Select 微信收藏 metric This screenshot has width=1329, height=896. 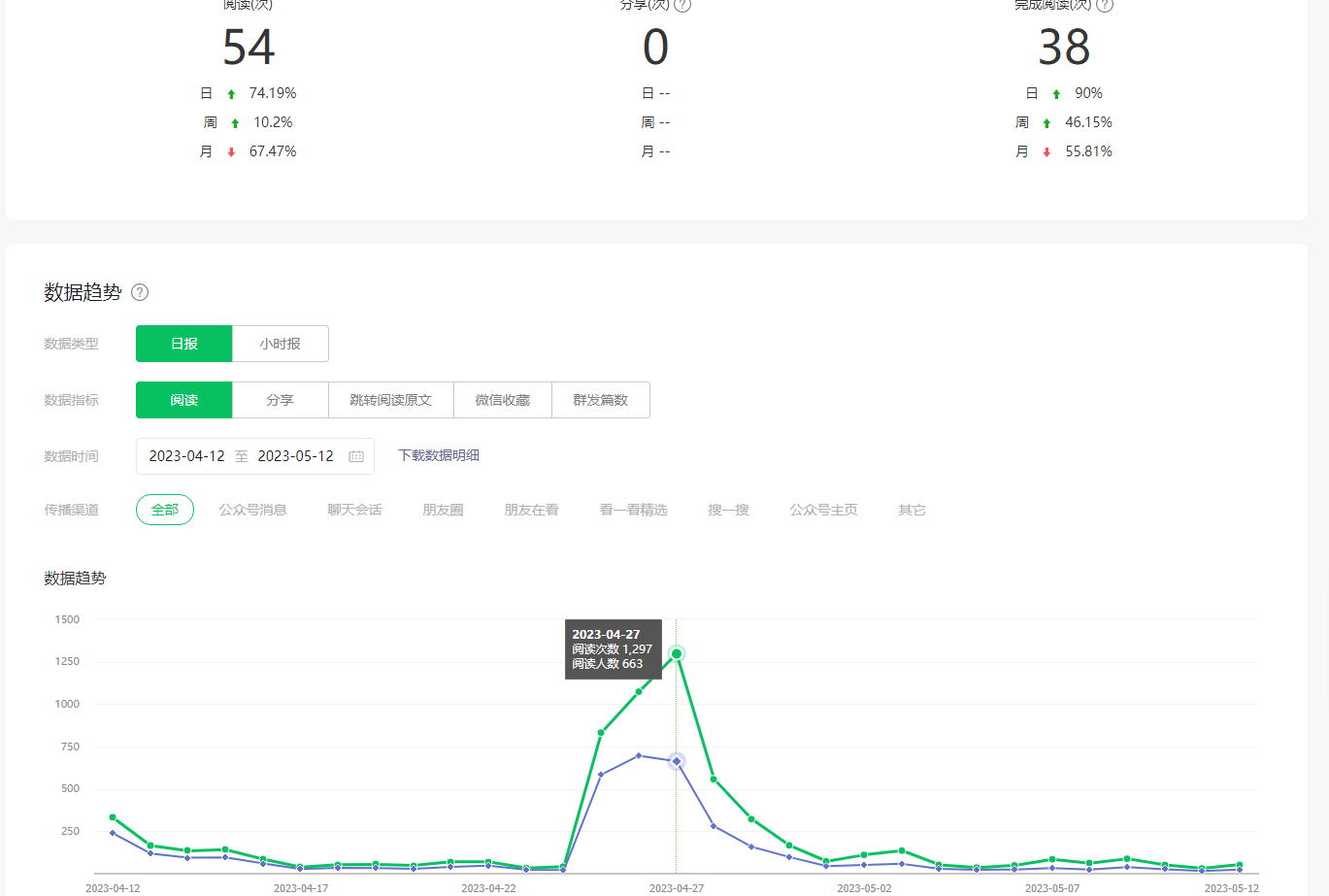[502, 400]
